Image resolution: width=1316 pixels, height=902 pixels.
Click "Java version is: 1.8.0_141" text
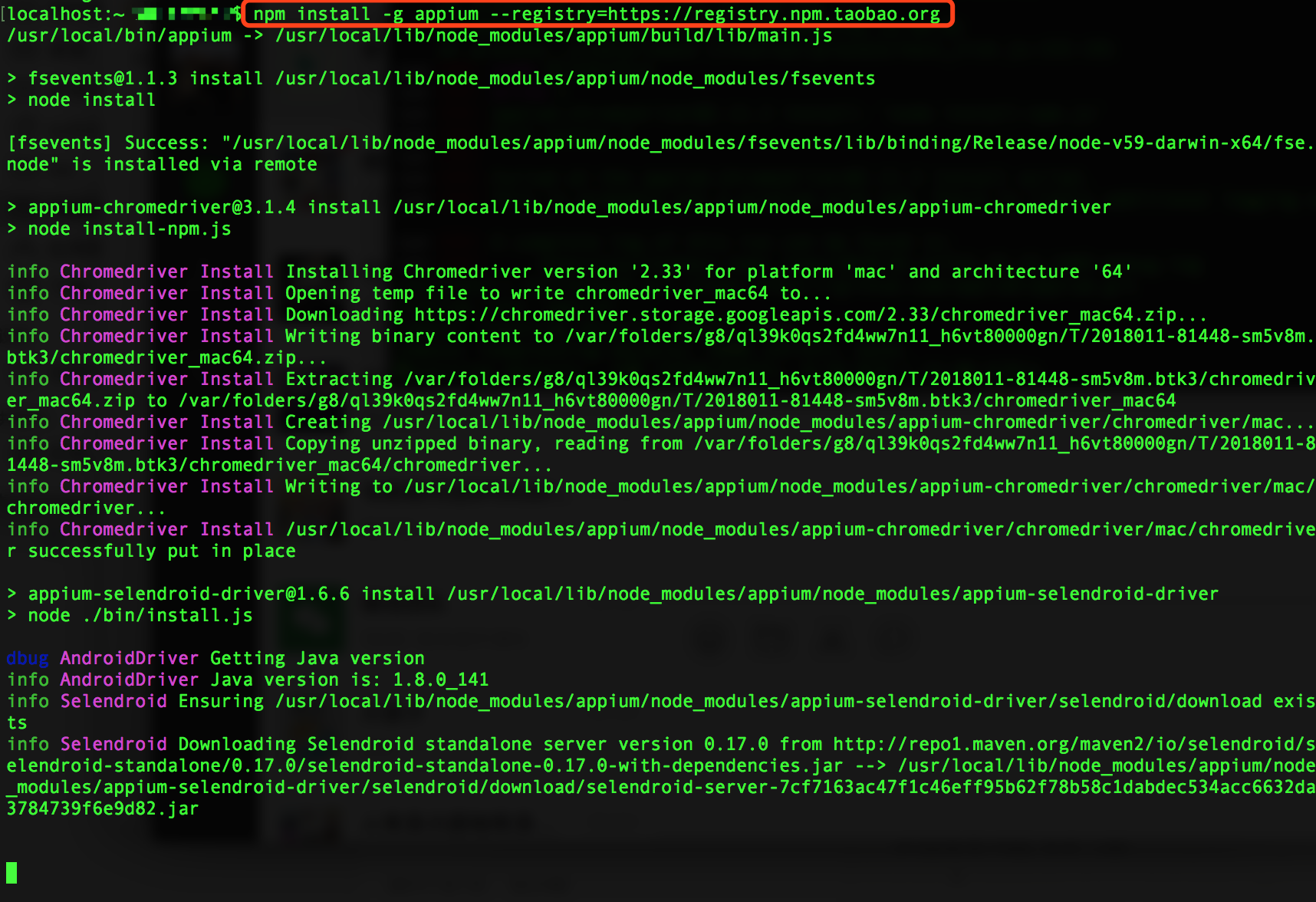click(x=350, y=680)
